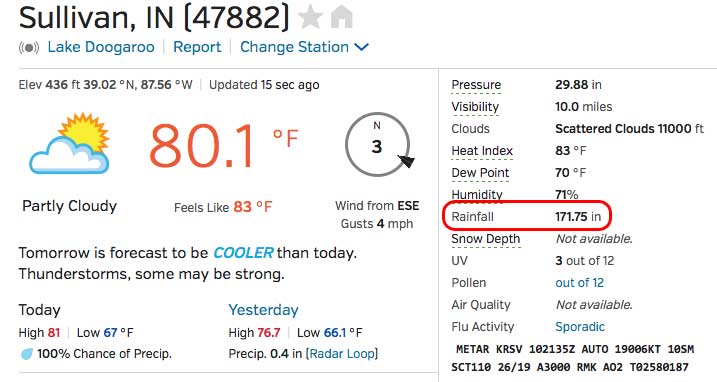
Task: Click the Report link
Action: coord(197,47)
